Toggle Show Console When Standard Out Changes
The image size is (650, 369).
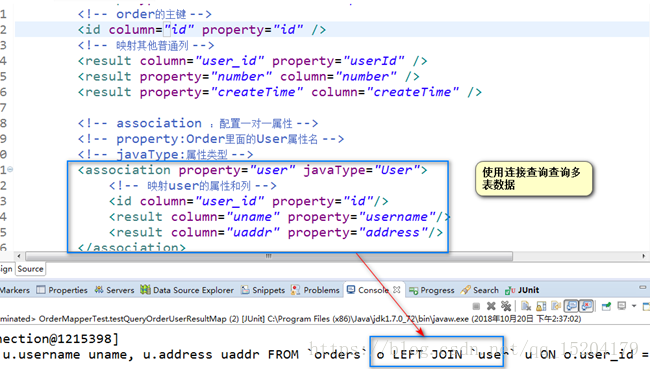coord(571,306)
